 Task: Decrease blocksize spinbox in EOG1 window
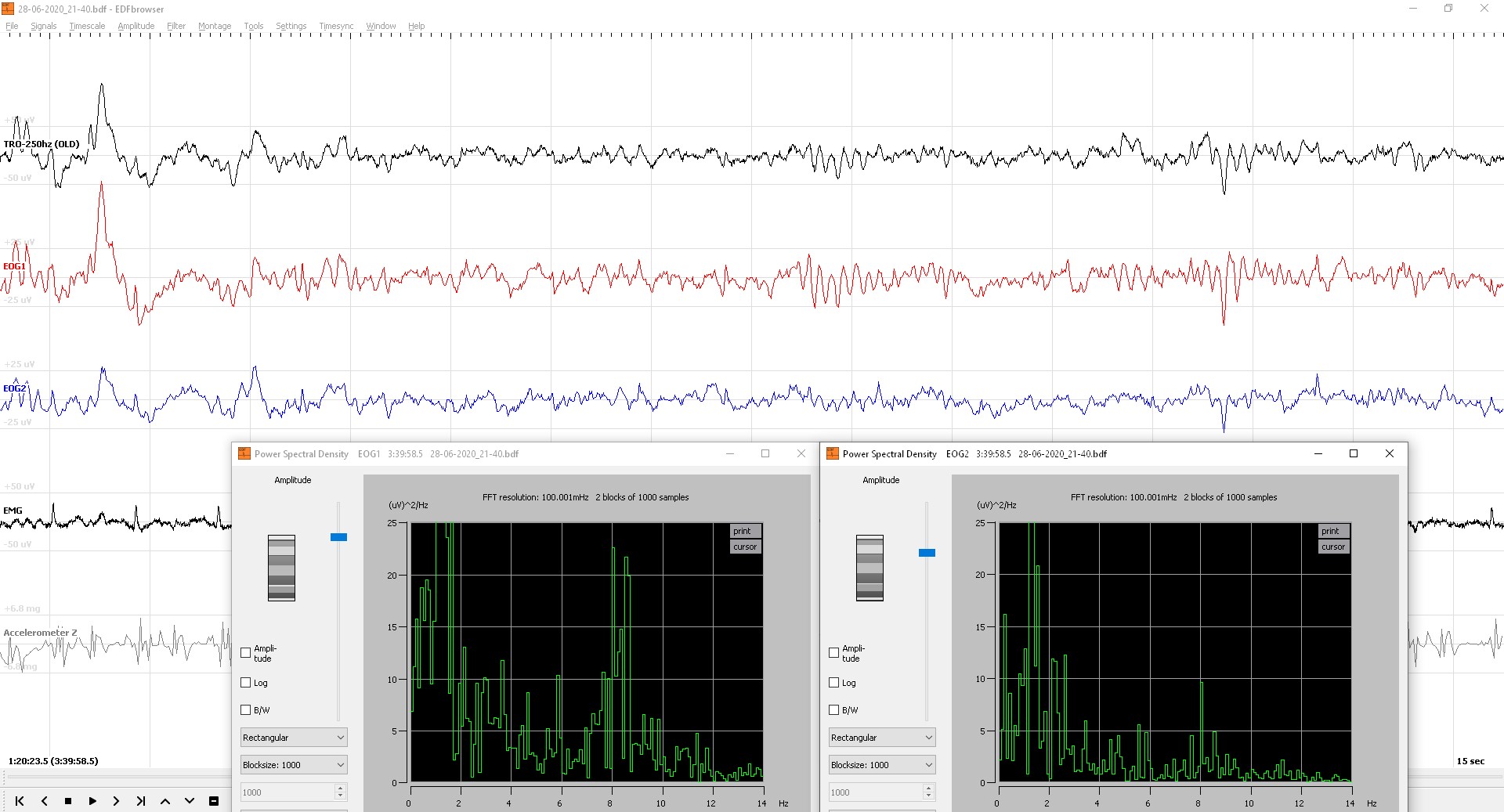coord(340,796)
